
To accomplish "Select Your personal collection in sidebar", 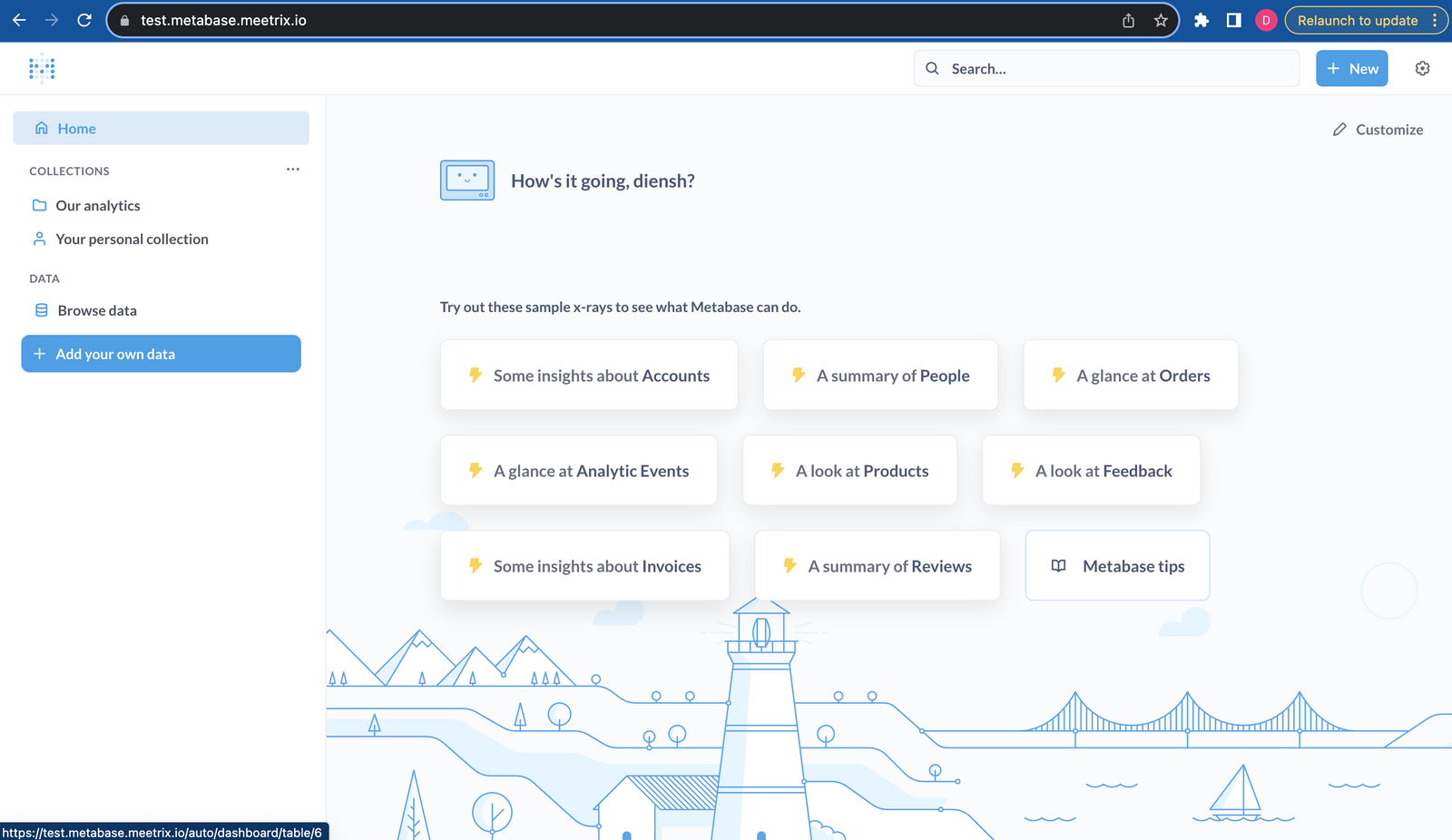I will 131,239.
